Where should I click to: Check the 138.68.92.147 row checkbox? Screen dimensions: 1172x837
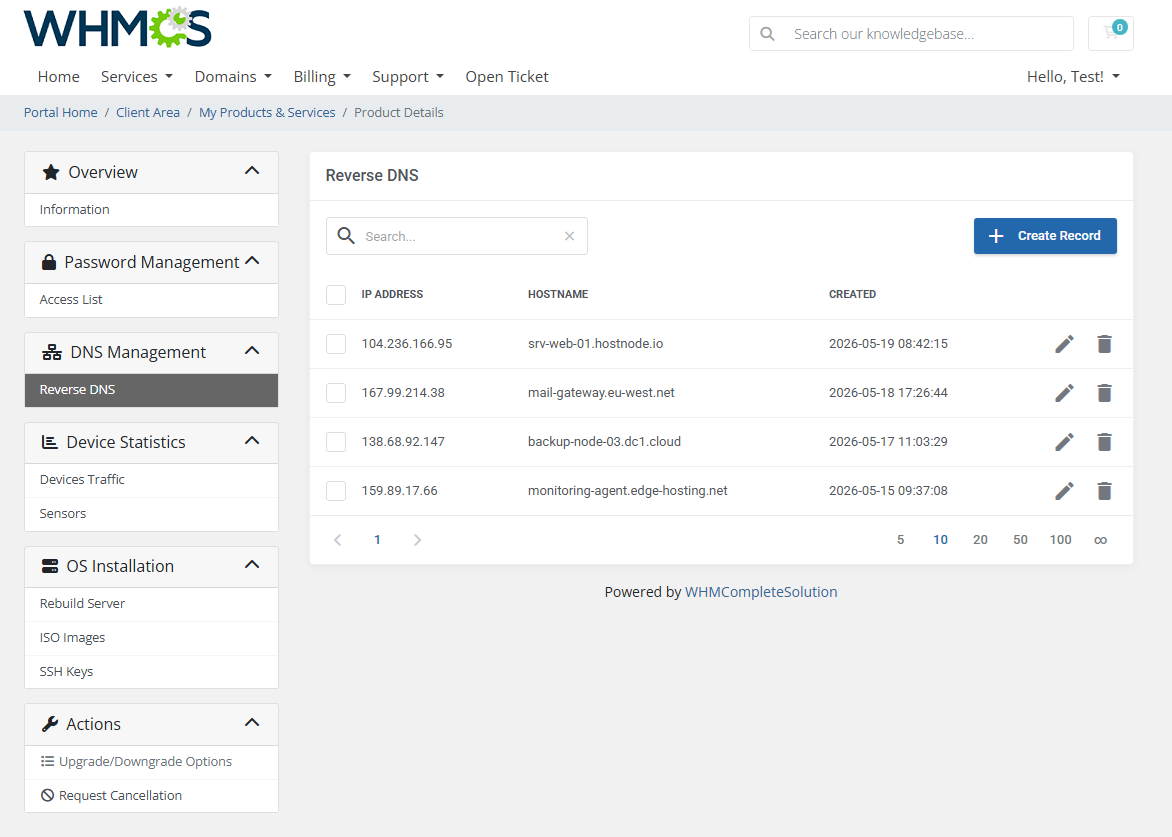point(336,442)
